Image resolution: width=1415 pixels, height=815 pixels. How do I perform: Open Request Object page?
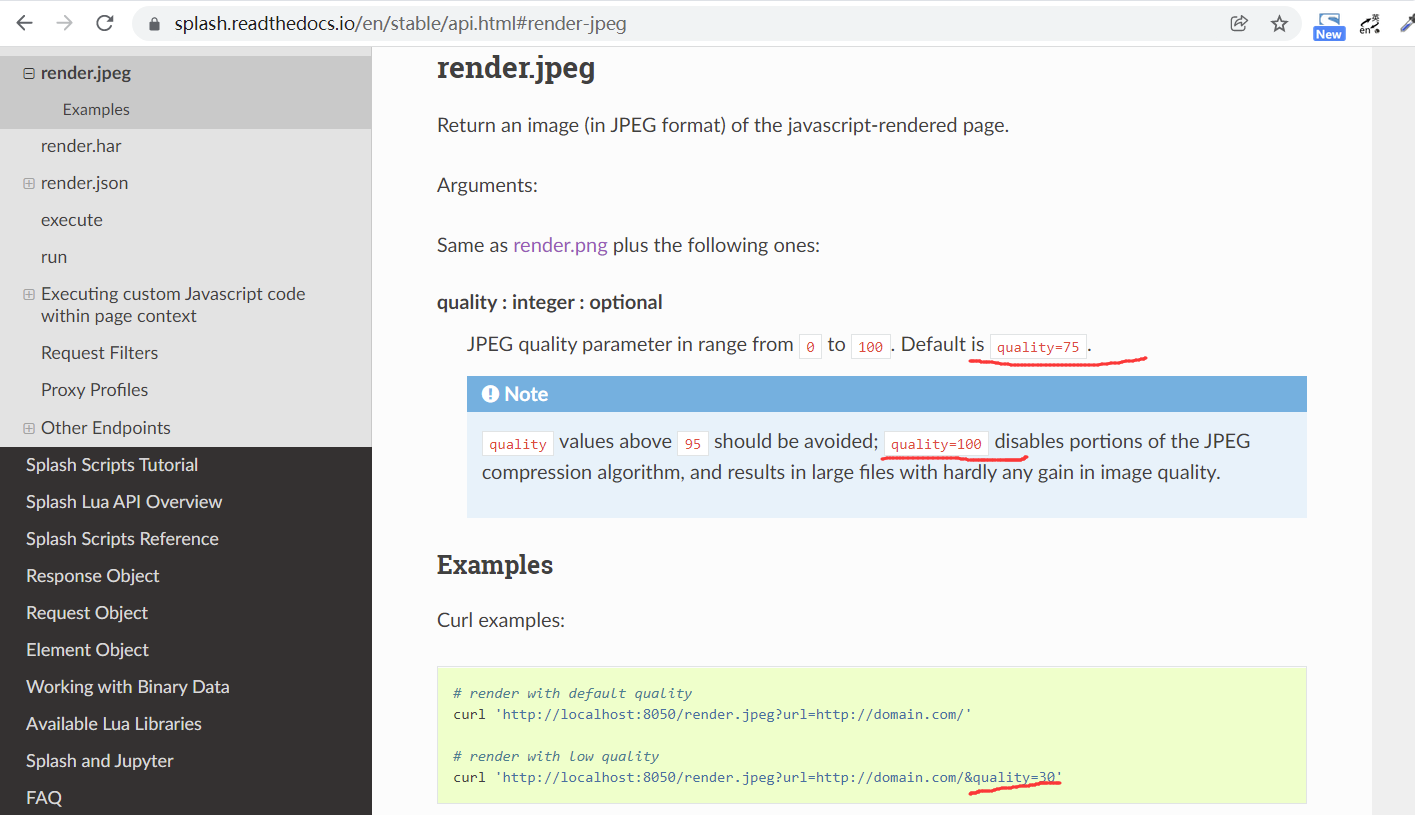(x=87, y=613)
